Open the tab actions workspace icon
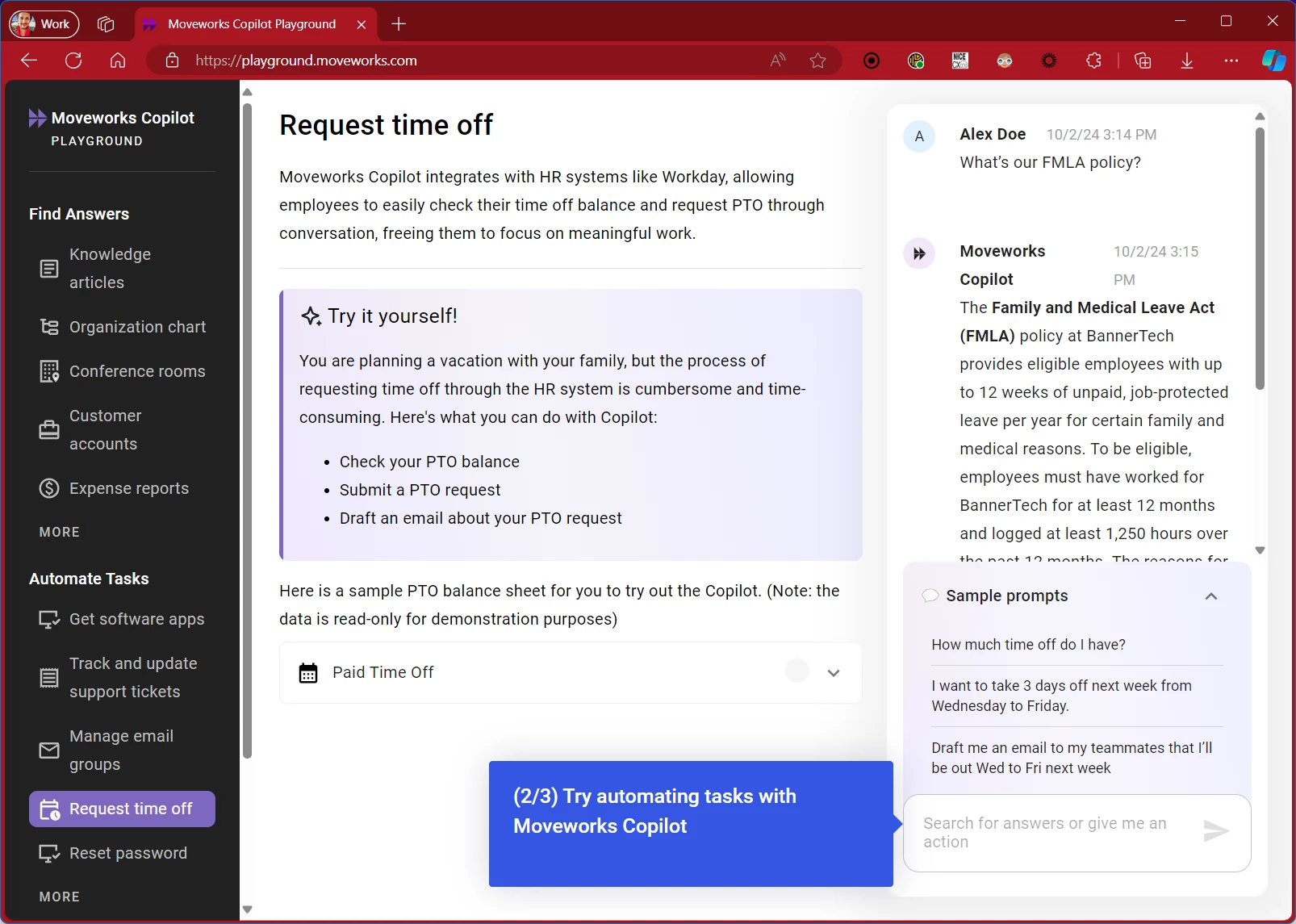Viewport: 1296px width, 924px height. point(106,24)
